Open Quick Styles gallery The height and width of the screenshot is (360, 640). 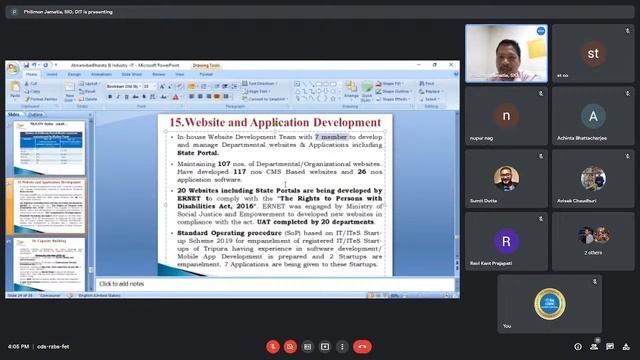point(367,91)
